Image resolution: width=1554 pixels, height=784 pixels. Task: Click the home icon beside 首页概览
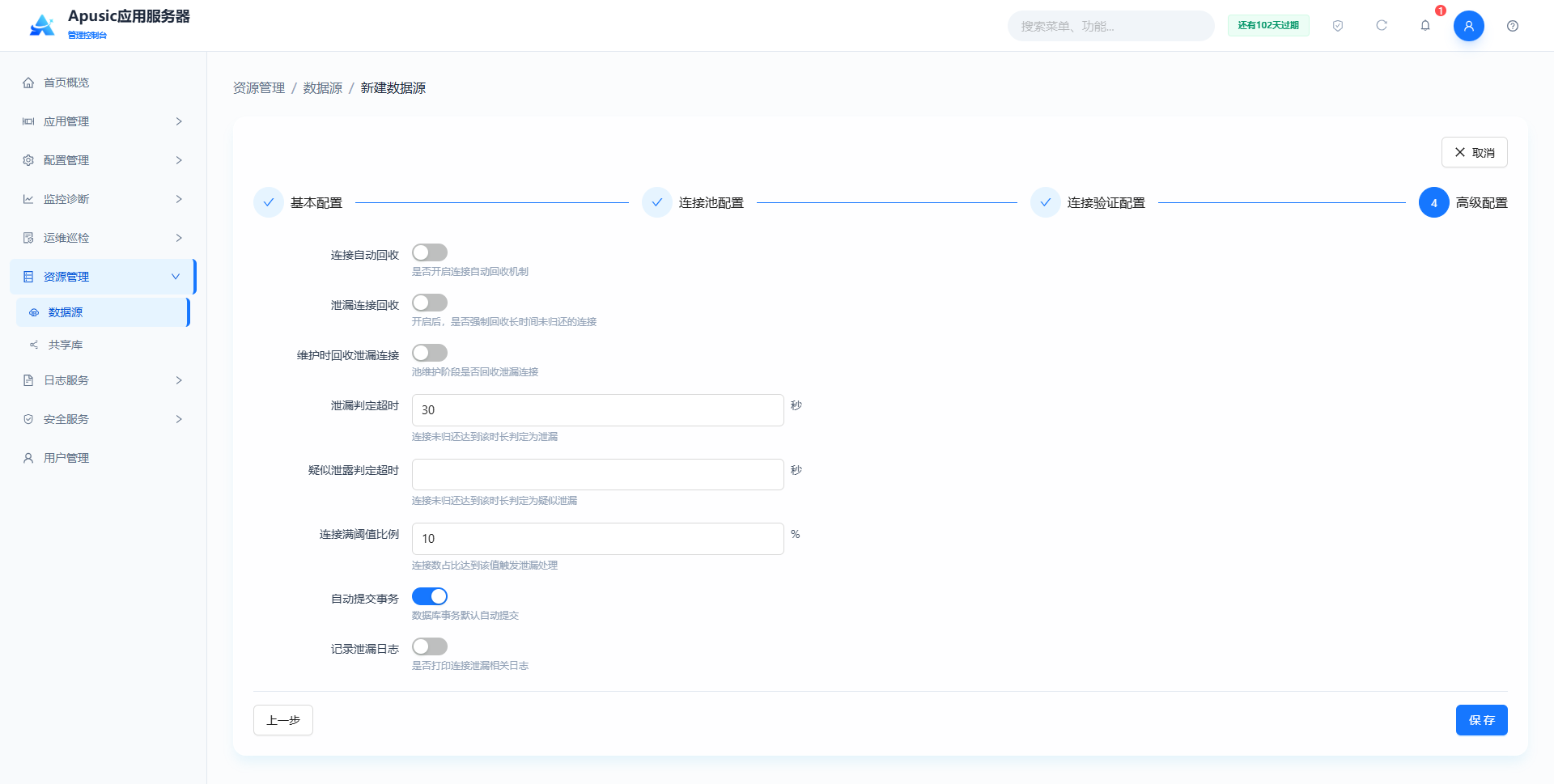[28, 83]
